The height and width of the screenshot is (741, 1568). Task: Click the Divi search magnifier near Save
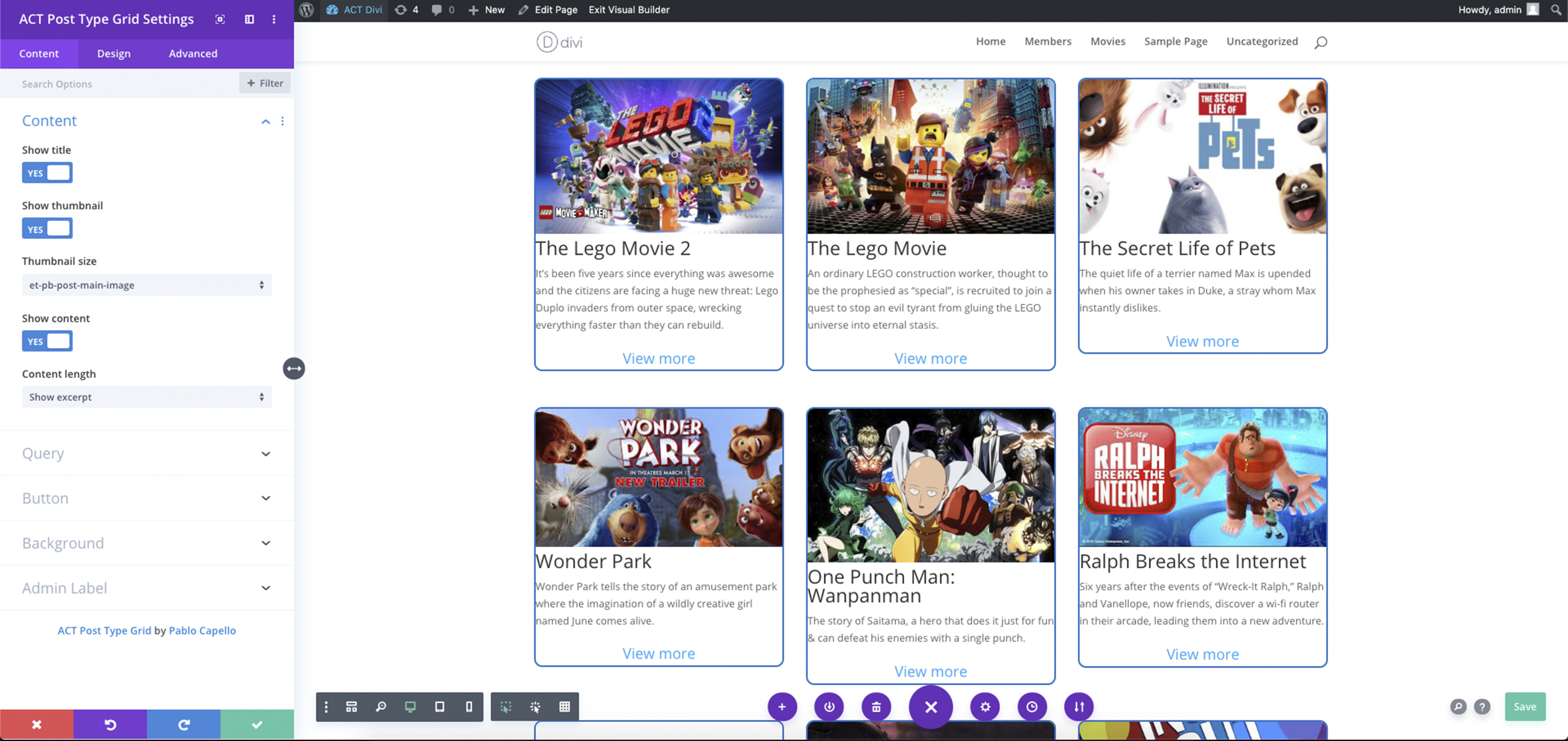coord(1458,707)
